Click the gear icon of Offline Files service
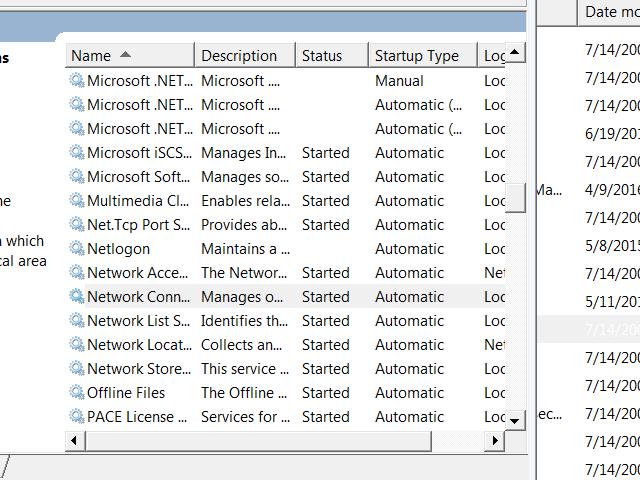 (x=77, y=393)
